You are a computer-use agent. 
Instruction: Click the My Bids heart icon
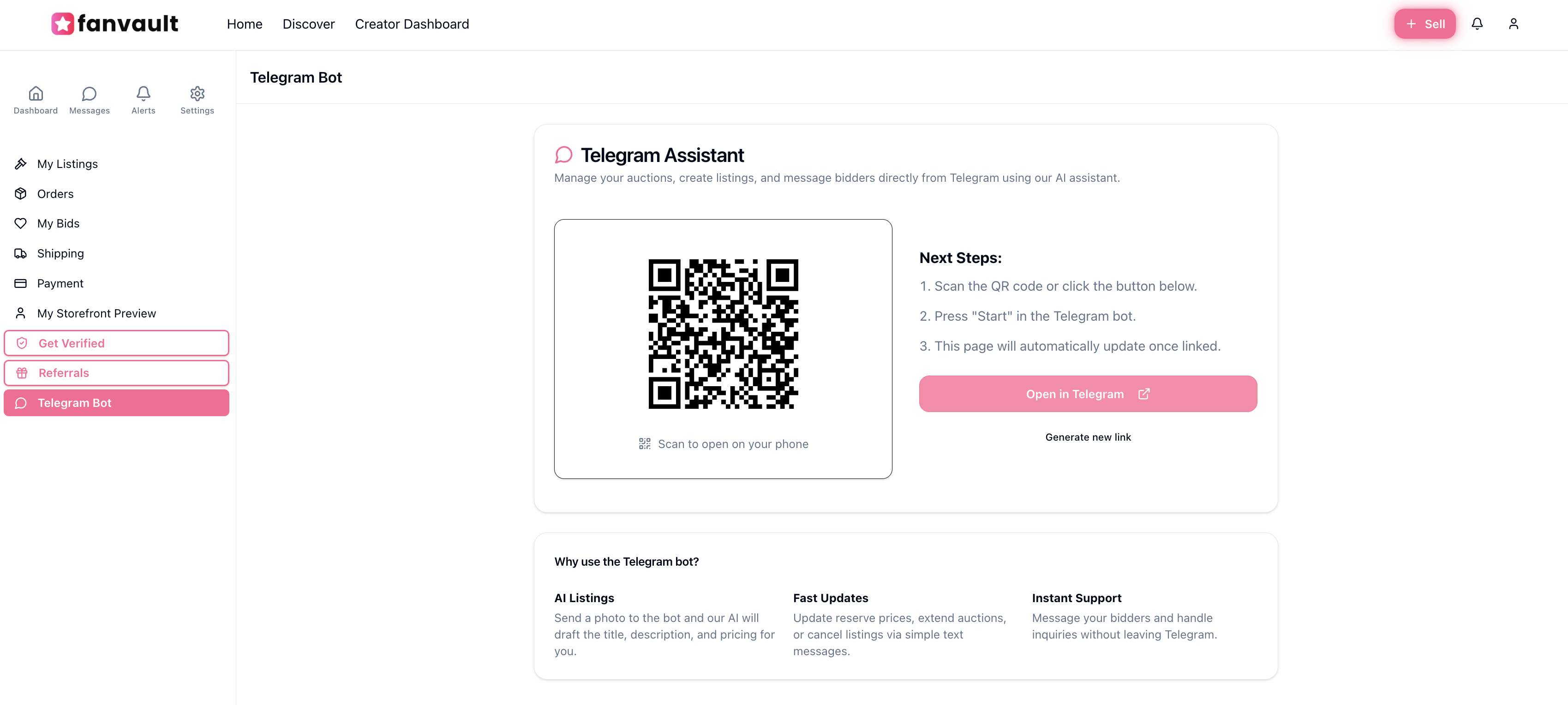pos(21,223)
